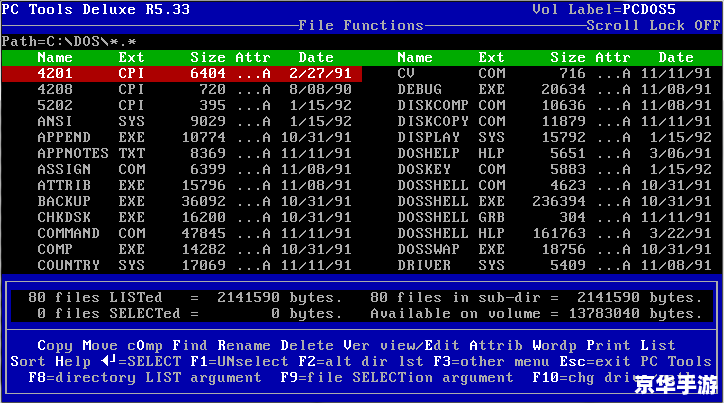Click the File Functions heading
This screenshot has height=403, width=724.
(362, 25)
